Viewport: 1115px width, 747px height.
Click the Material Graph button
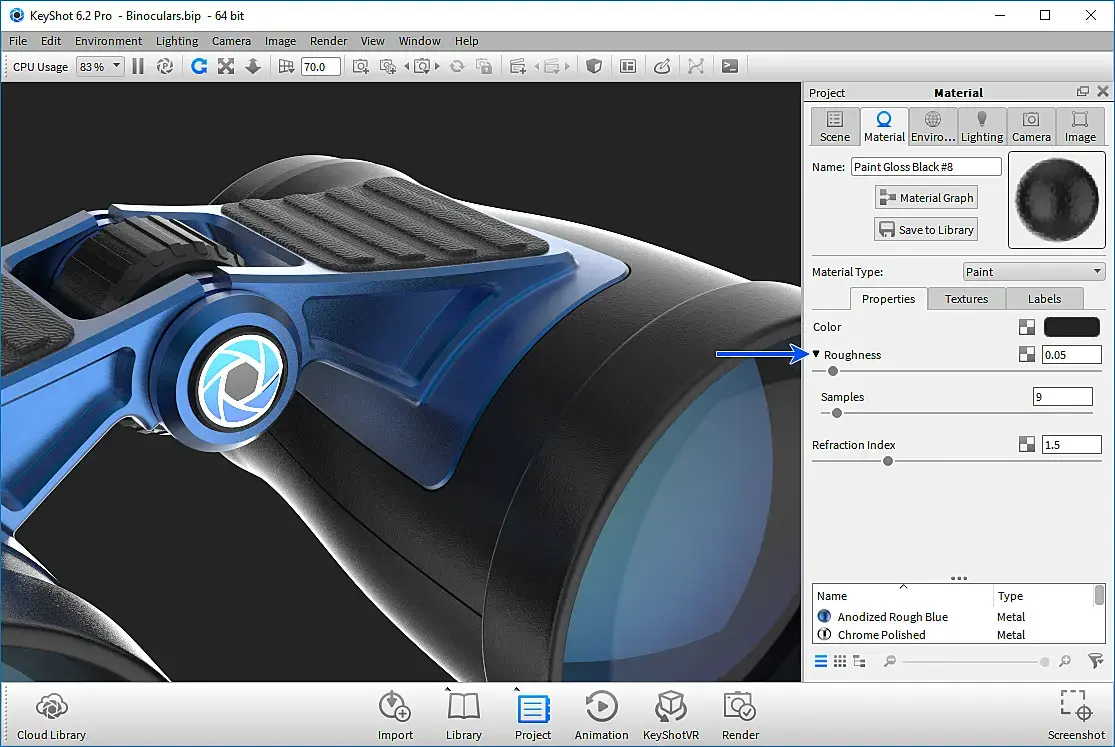coord(925,198)
